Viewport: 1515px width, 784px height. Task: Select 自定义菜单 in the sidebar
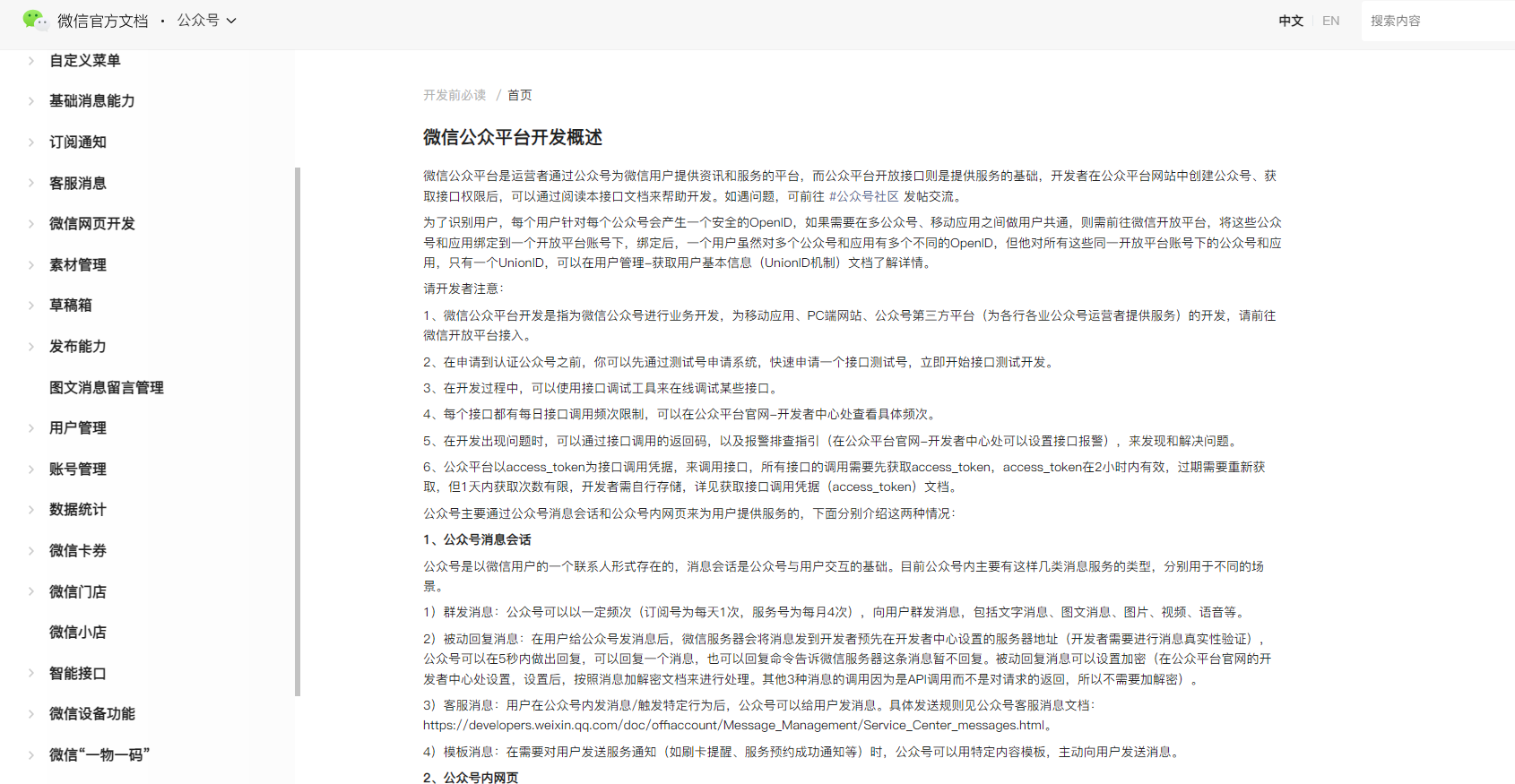click(84, 61)
